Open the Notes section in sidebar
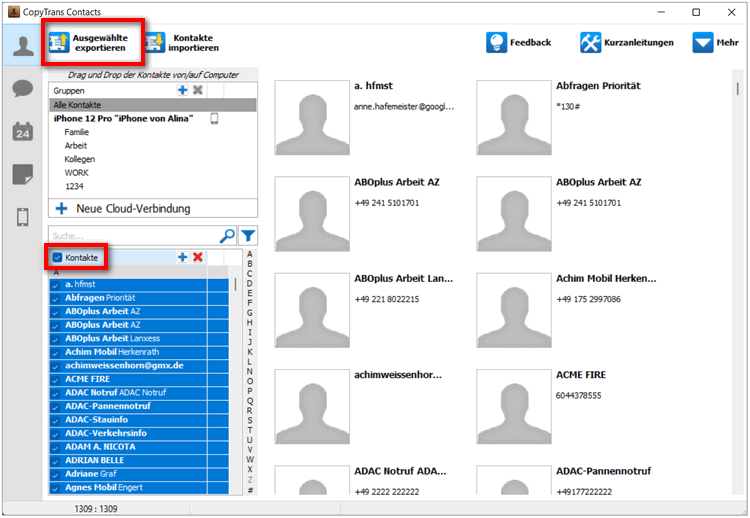Viewport: 750px width, 518px height. tap(23, 175)
